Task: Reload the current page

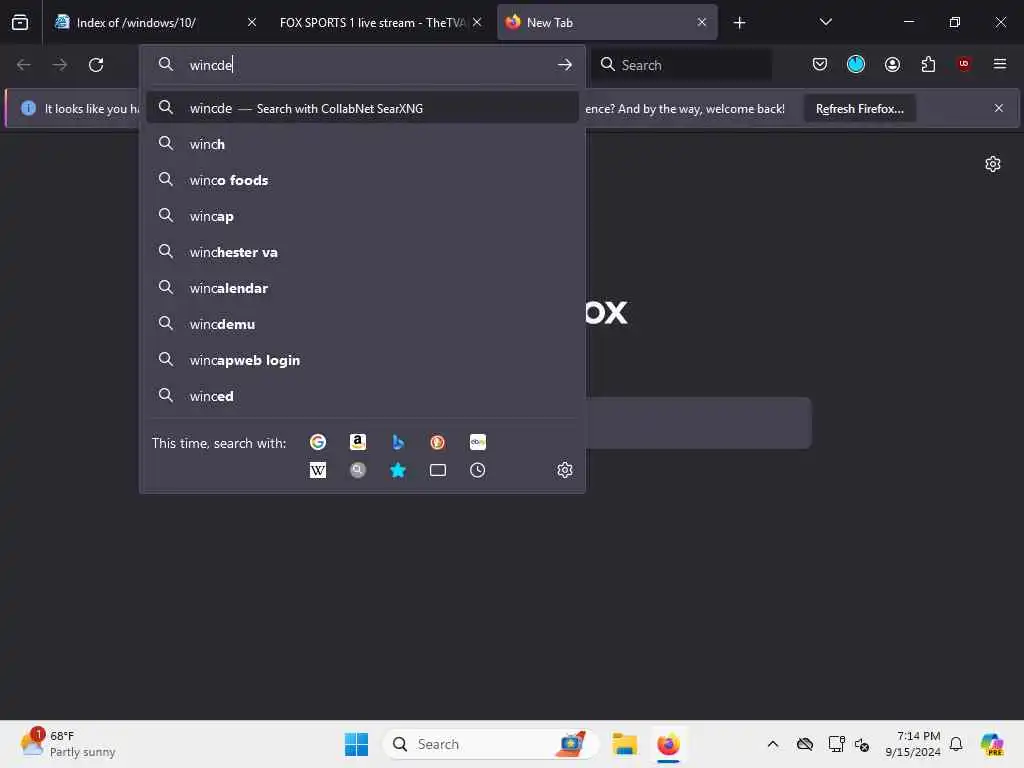Action: [x=96, y=65]
